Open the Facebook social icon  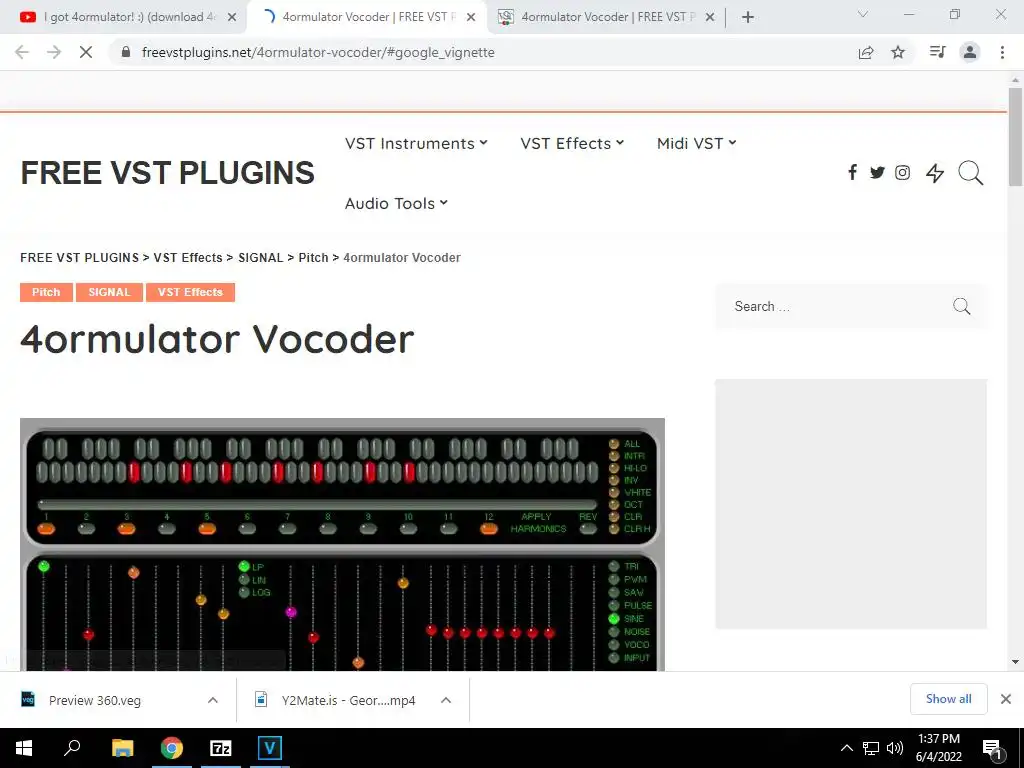[x=852, y=172]
